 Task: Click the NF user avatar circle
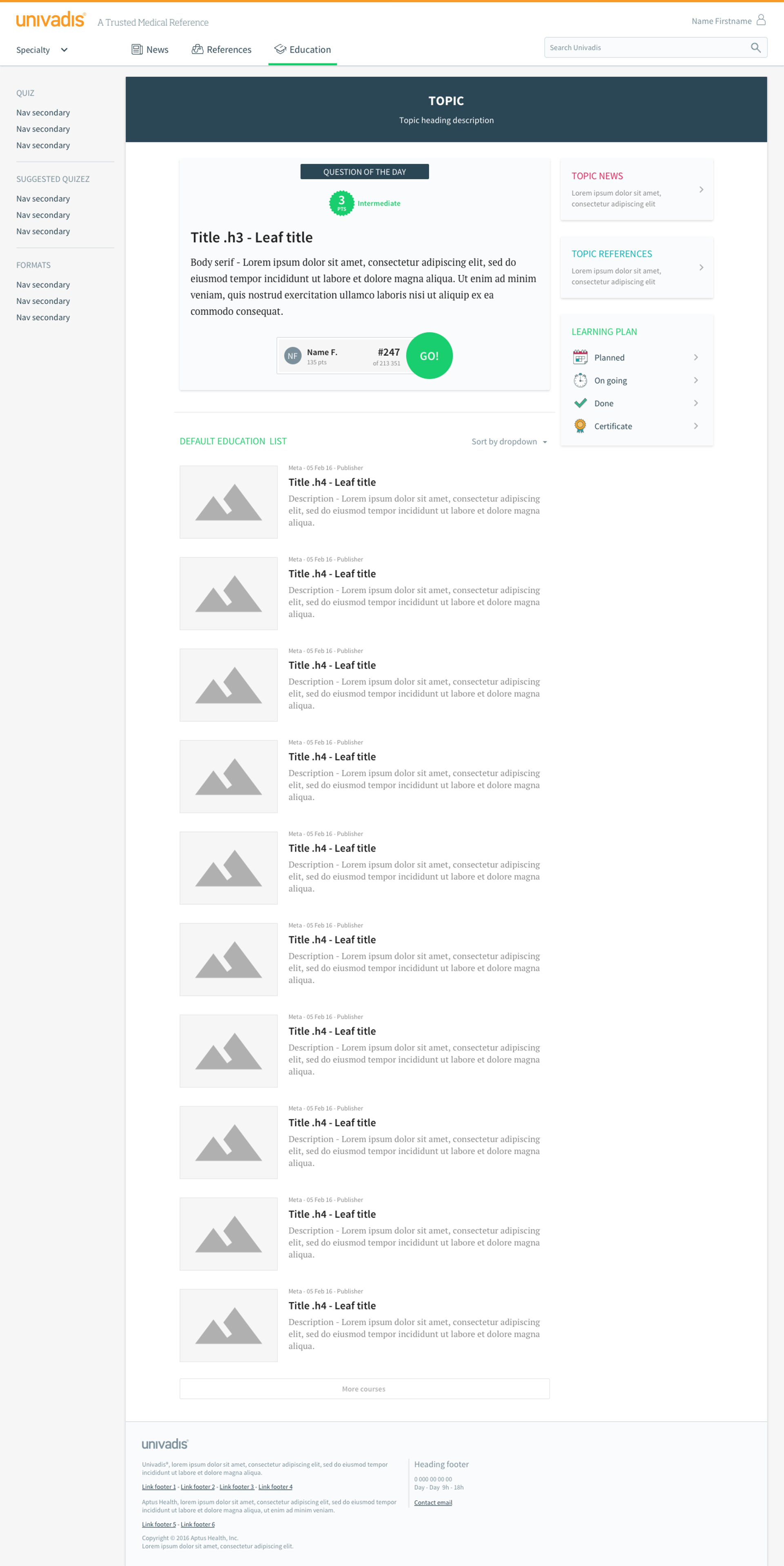click(292, 356)
